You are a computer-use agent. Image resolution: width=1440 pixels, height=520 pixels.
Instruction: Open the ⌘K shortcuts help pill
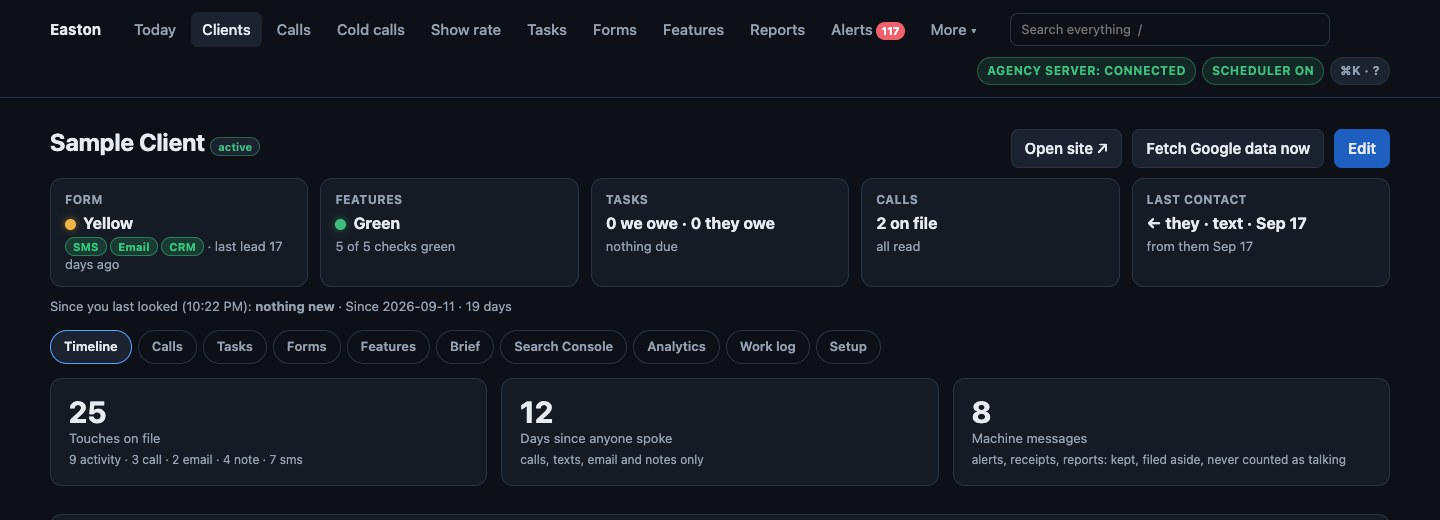1359,71
